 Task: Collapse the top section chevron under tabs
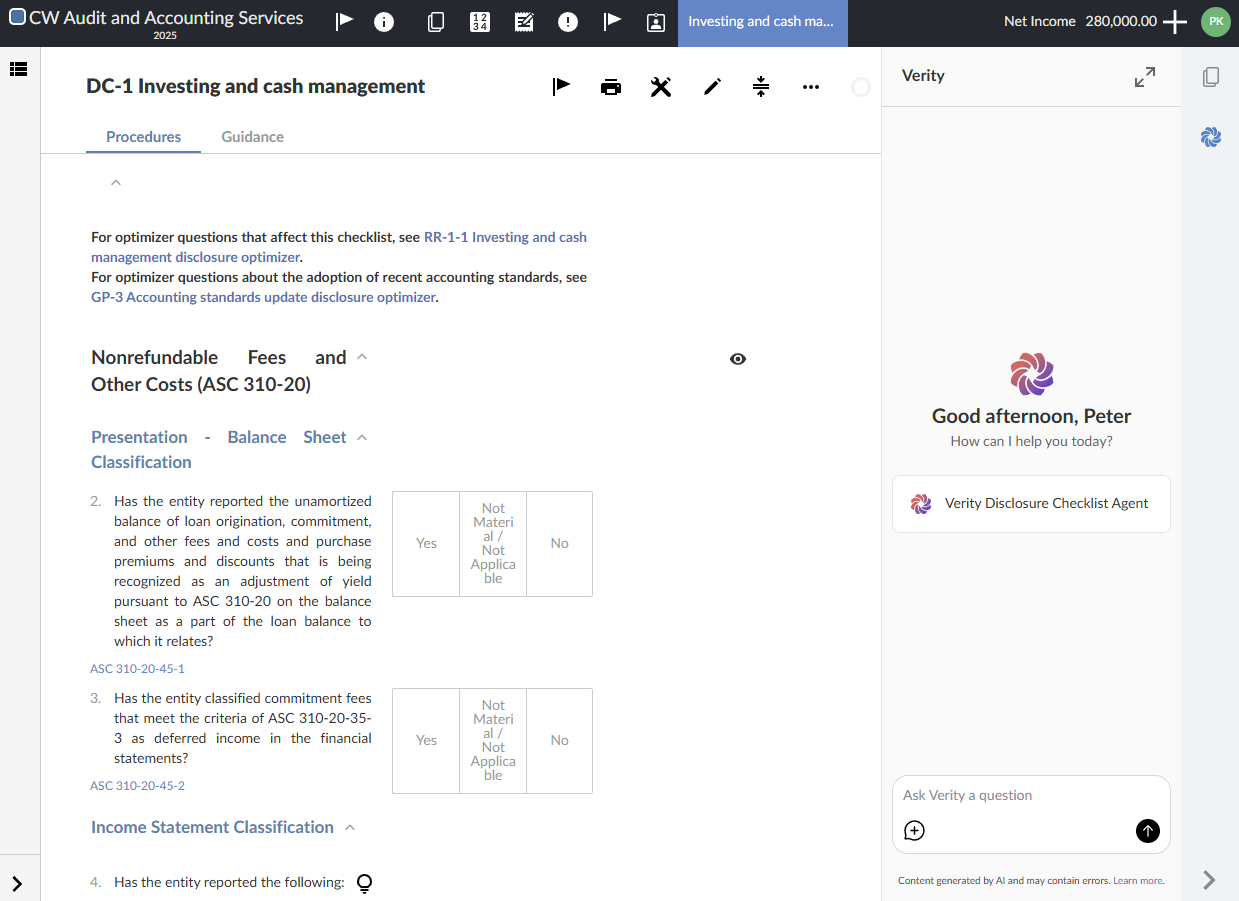click(116, 182)
